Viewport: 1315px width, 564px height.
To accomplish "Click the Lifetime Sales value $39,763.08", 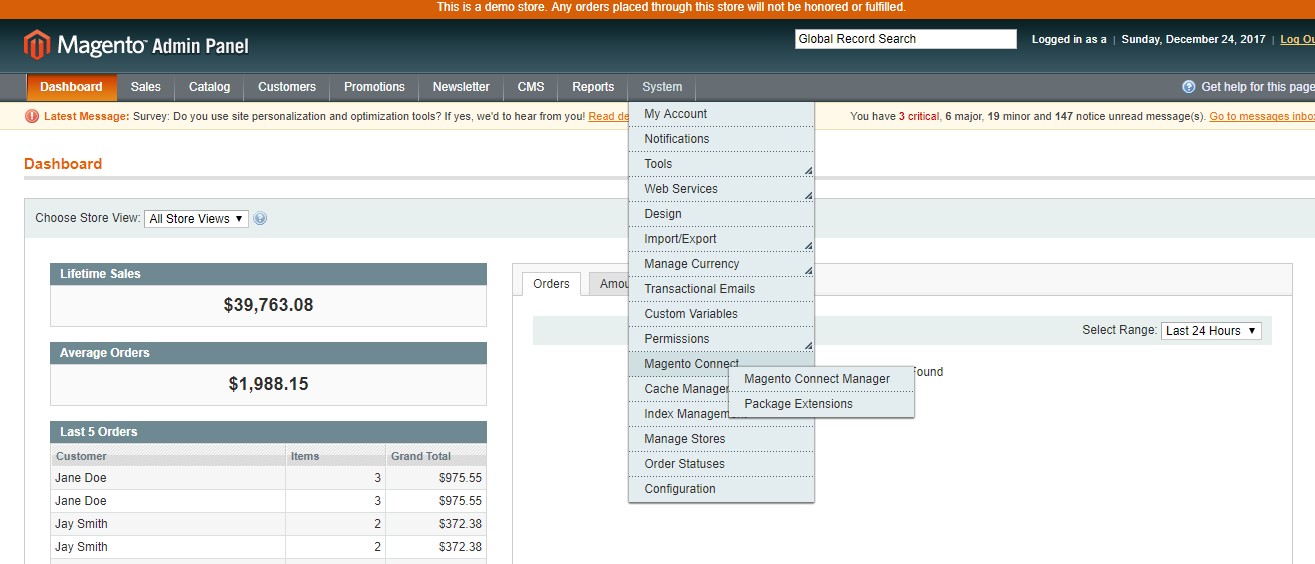I will click(268, 305).
